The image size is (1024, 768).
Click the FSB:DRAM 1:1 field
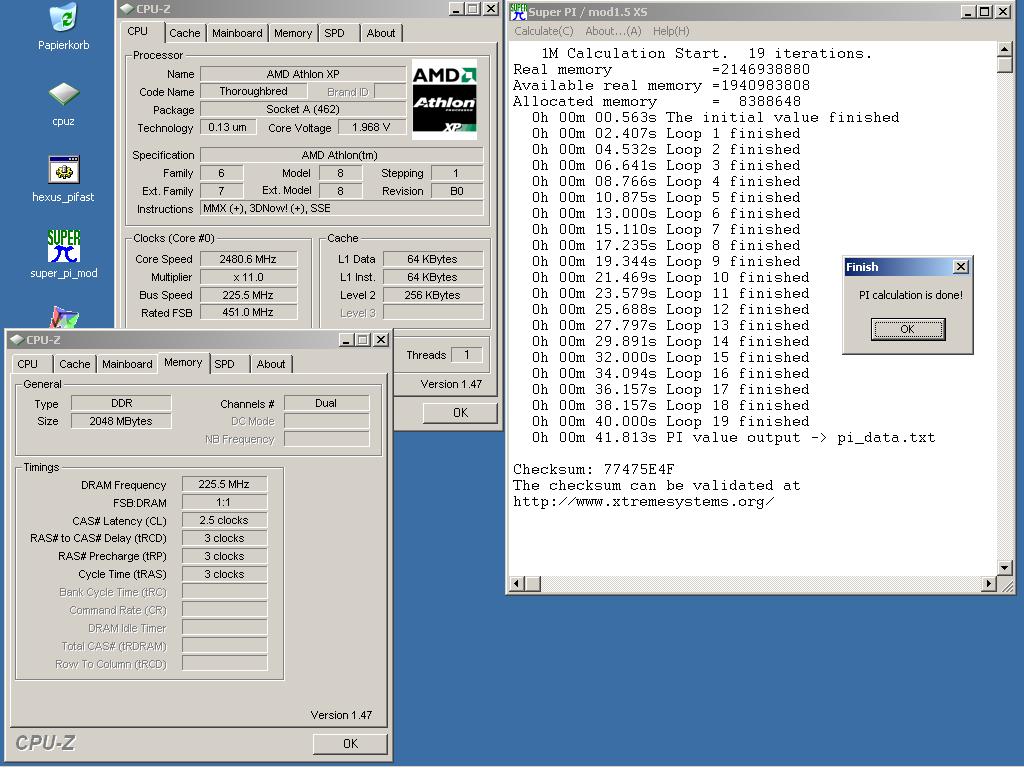point(224,502)
